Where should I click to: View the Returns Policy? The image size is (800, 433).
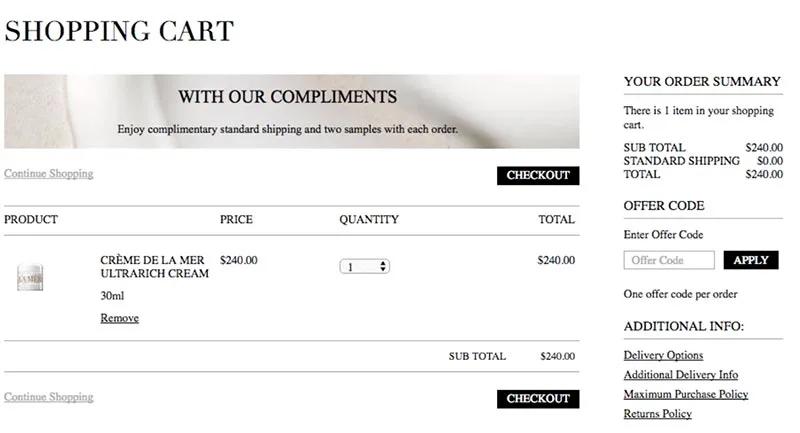coord(657,413)
